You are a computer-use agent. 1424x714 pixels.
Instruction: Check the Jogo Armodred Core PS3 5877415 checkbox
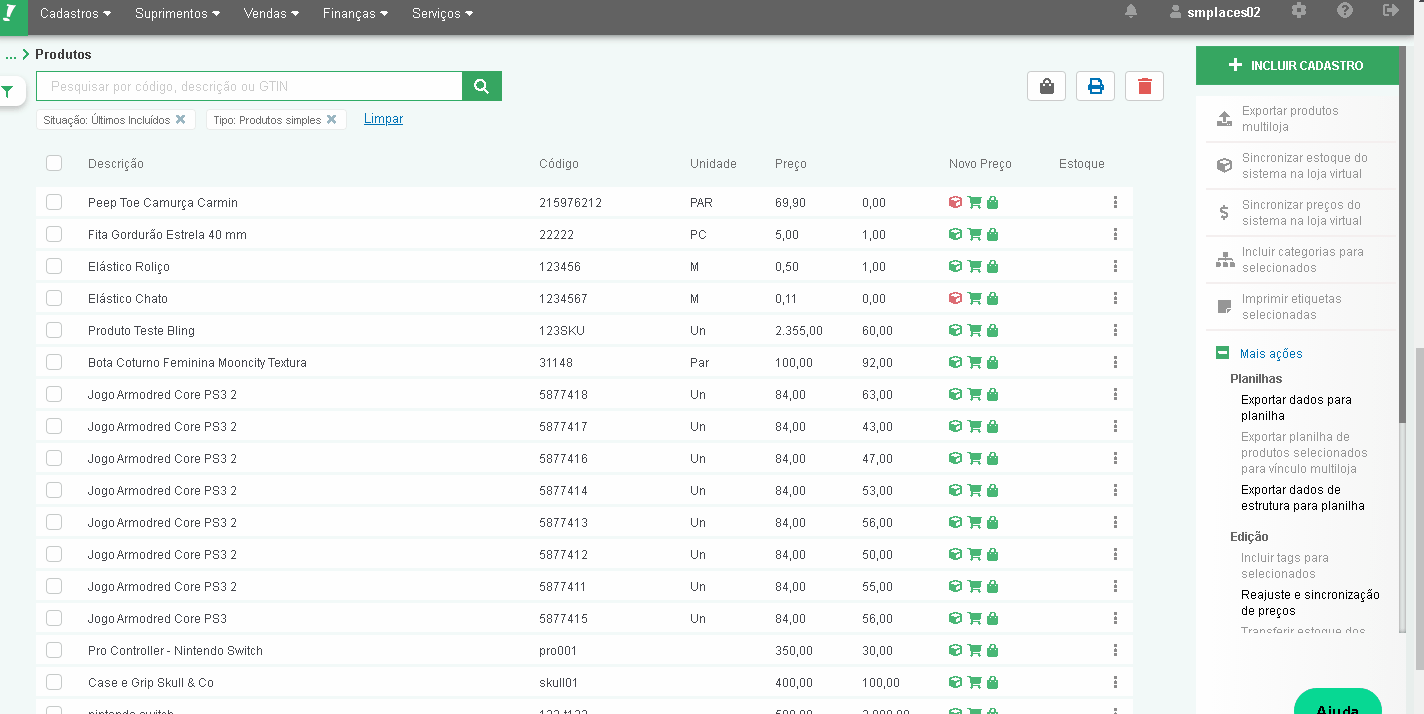coord(54,618)
